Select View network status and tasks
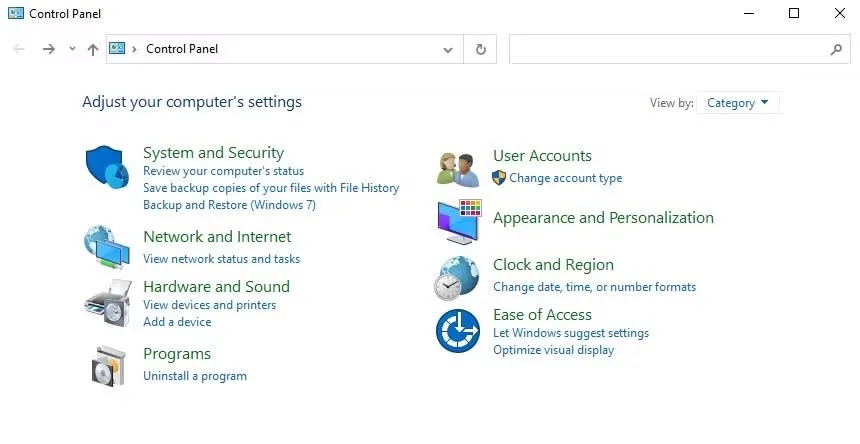860x444 pixels. [x=221, y=259]
